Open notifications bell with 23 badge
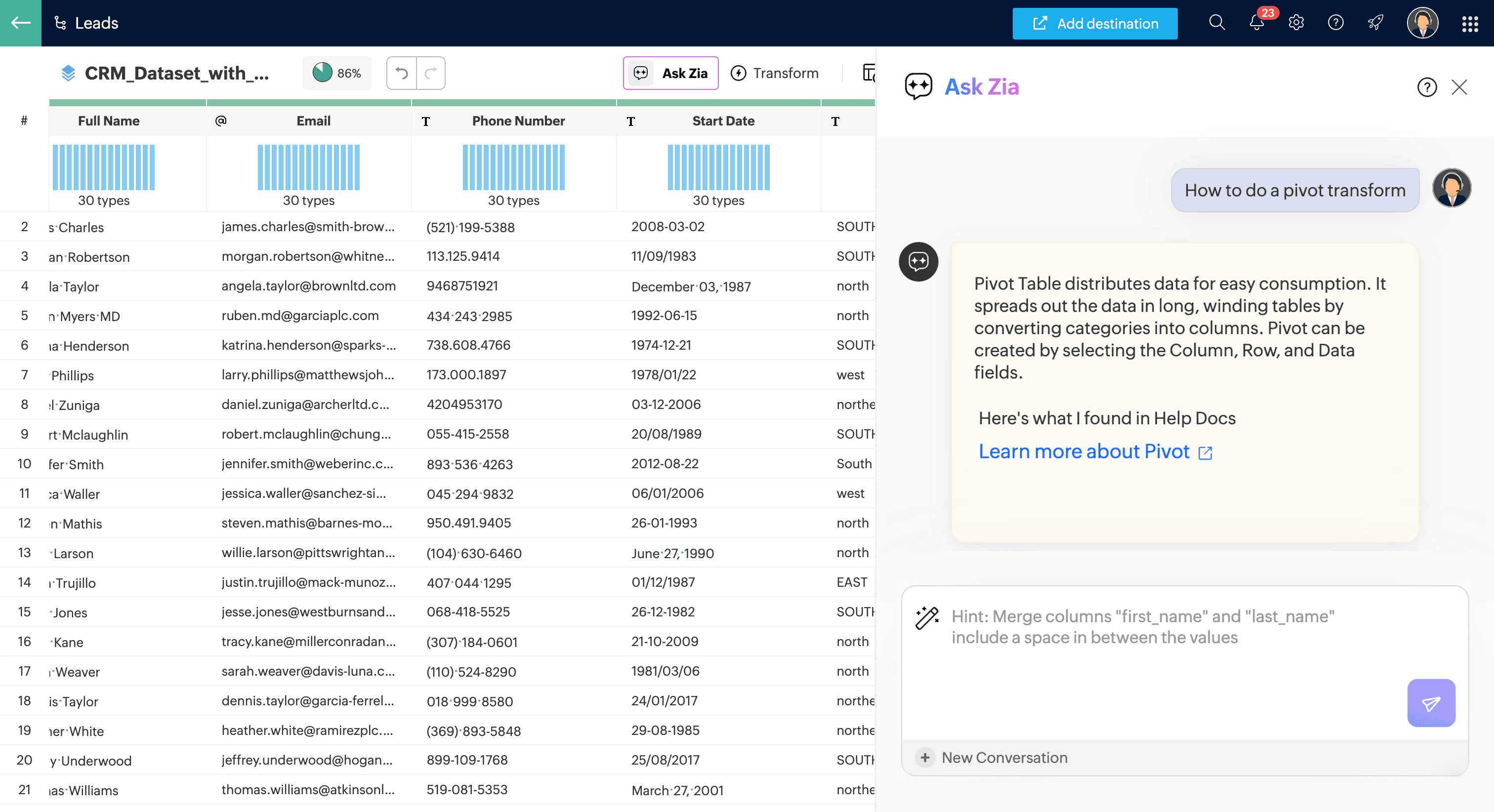 (1256, 23)
